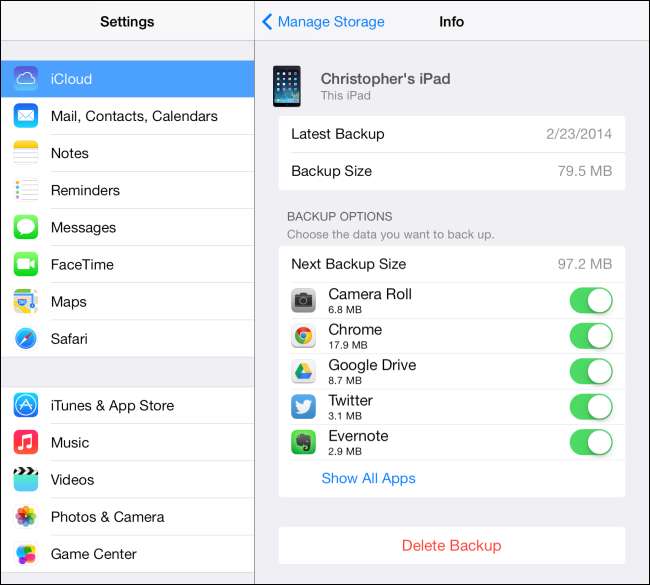
Task: Tap the Camera Roll label
Action: click(x=370, y=294)
